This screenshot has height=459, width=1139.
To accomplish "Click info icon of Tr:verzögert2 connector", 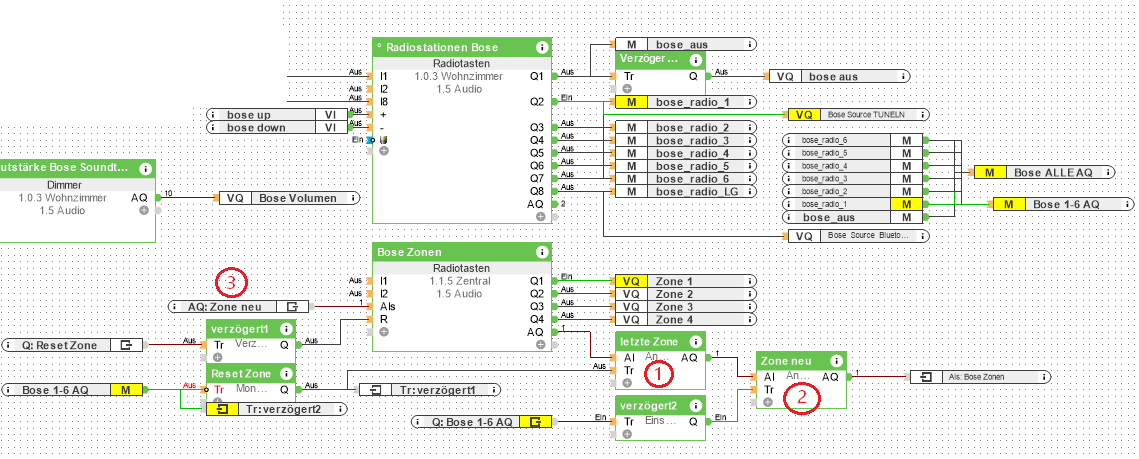I will coord(341,409).
